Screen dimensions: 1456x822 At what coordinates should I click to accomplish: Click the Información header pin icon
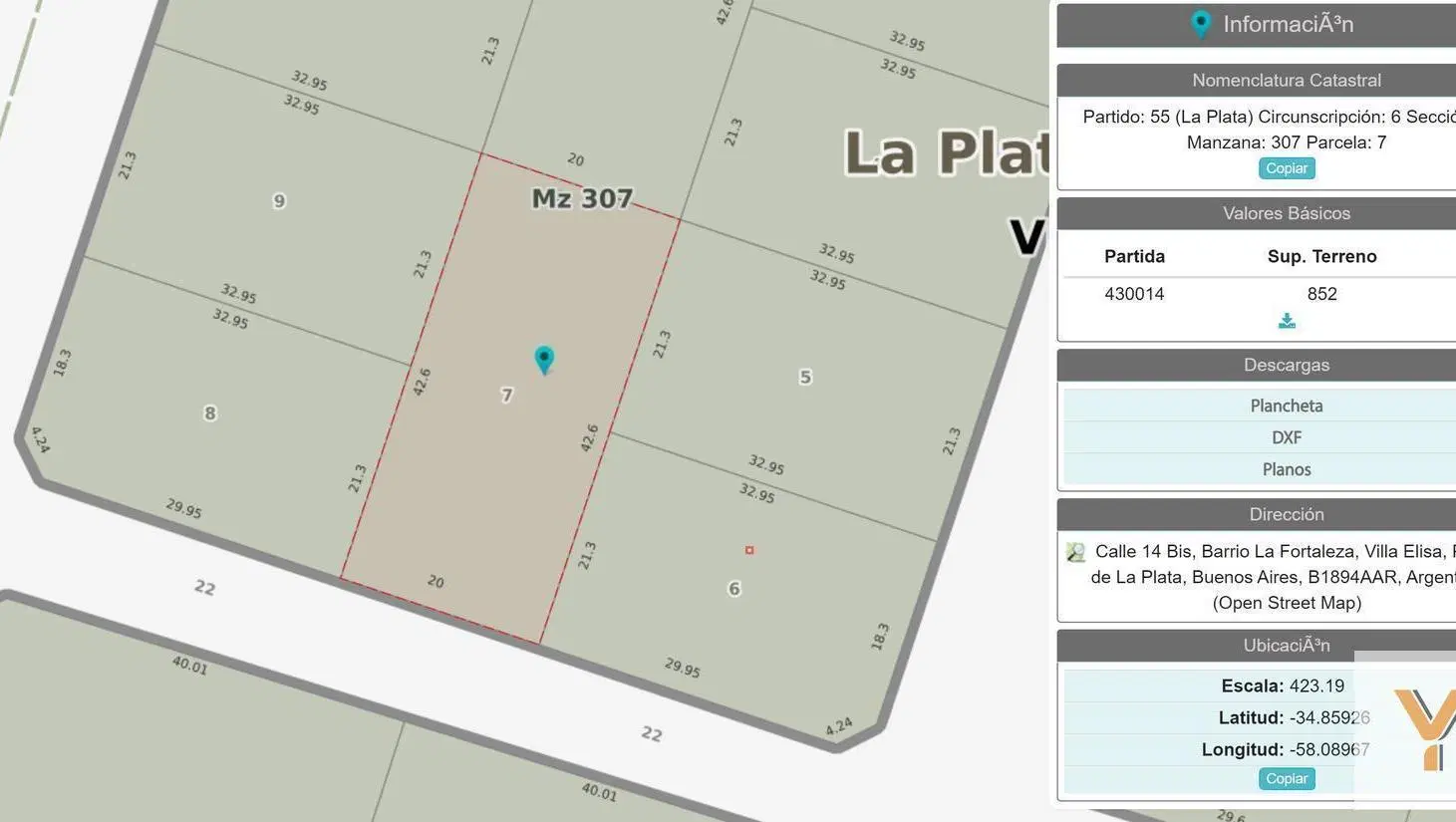(x=1201, y=24)
